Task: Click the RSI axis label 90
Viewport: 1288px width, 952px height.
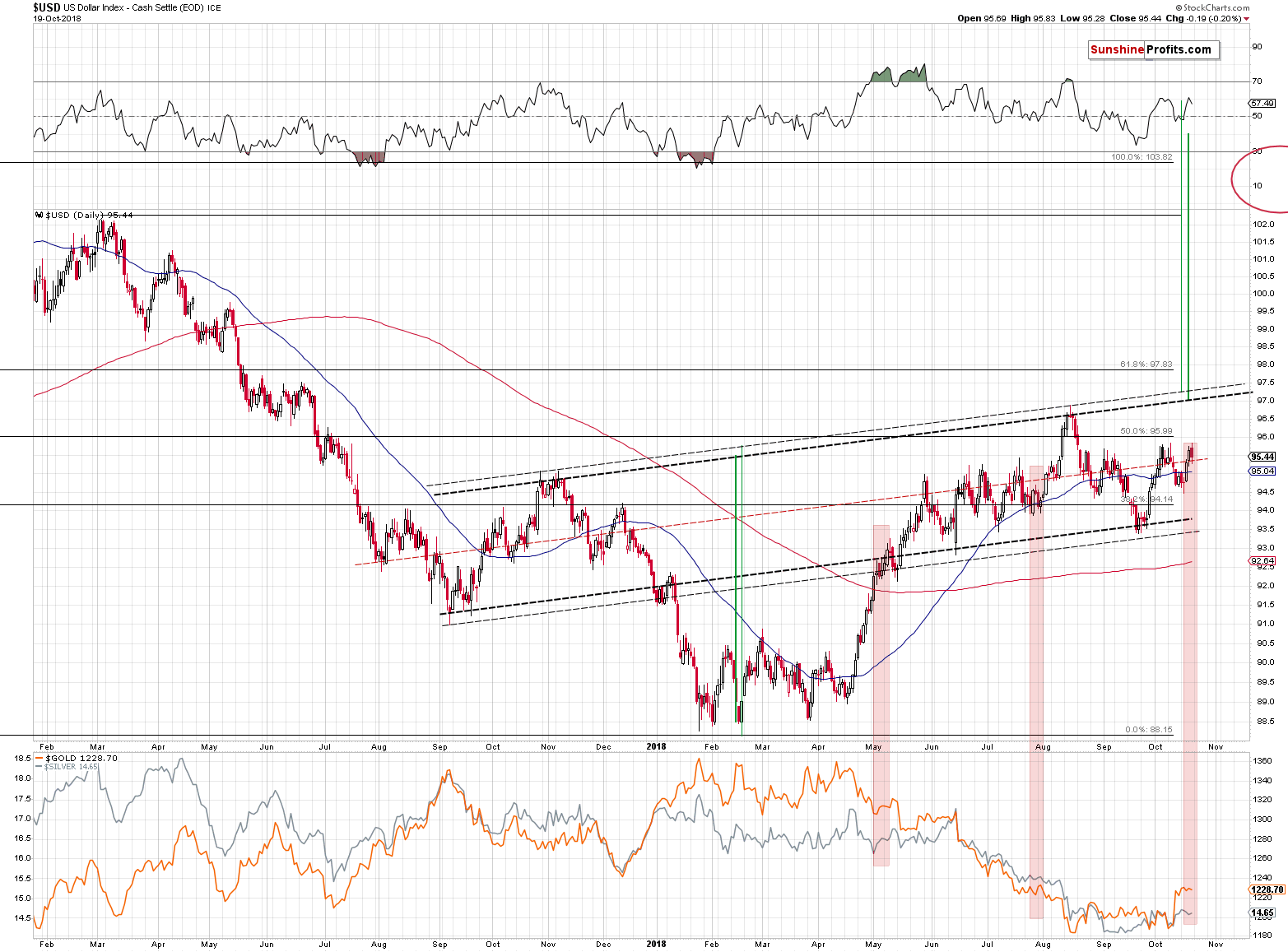Action: point(1257,47)
